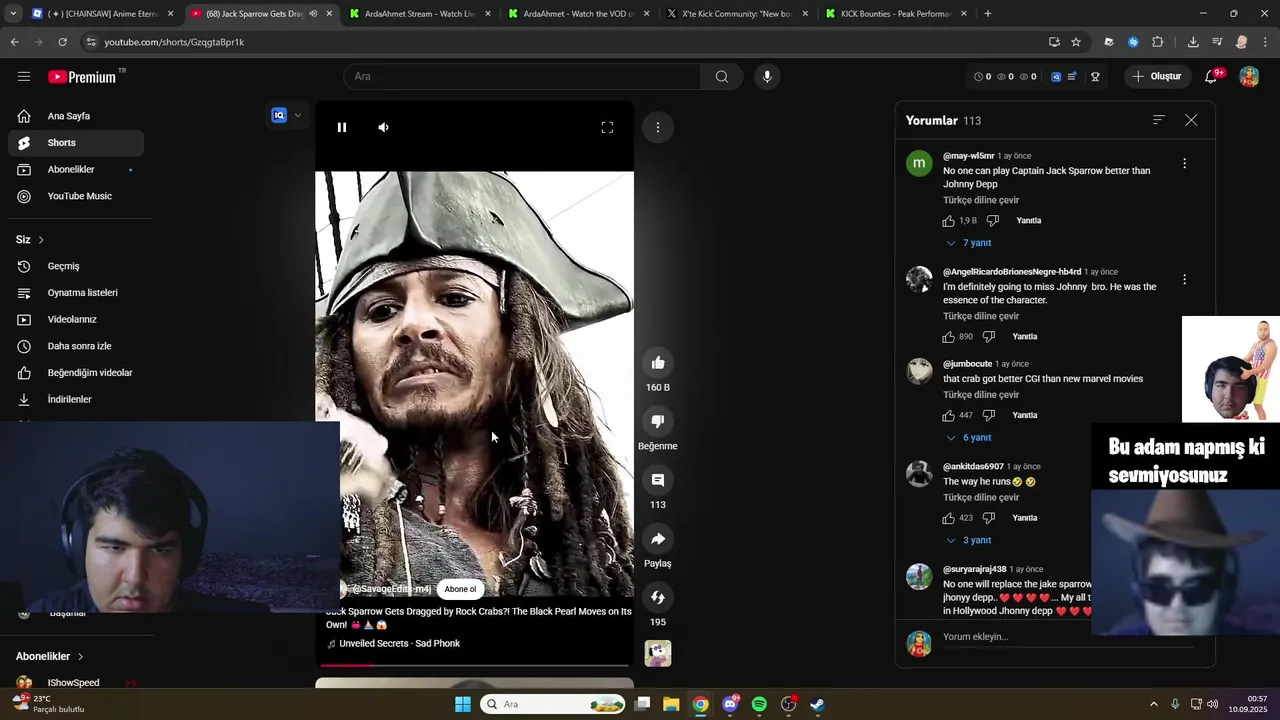Image resolution: width=1280 pixels, height=720 pixels.
Task: Open the Short's three-dot more menu
Action: click(x=658, y=127)
